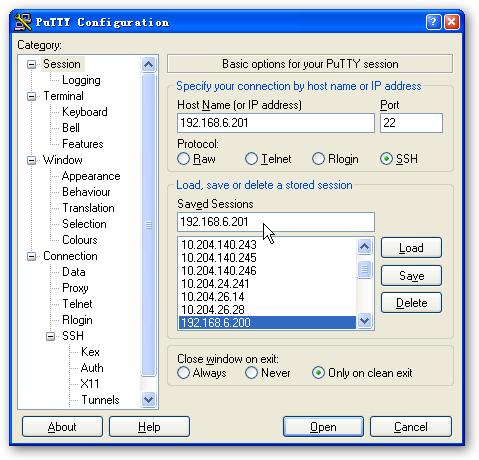Click the saved sessions scrollbar thumb
This screenshot has width=479, height=460.
(x=364, y=269)
